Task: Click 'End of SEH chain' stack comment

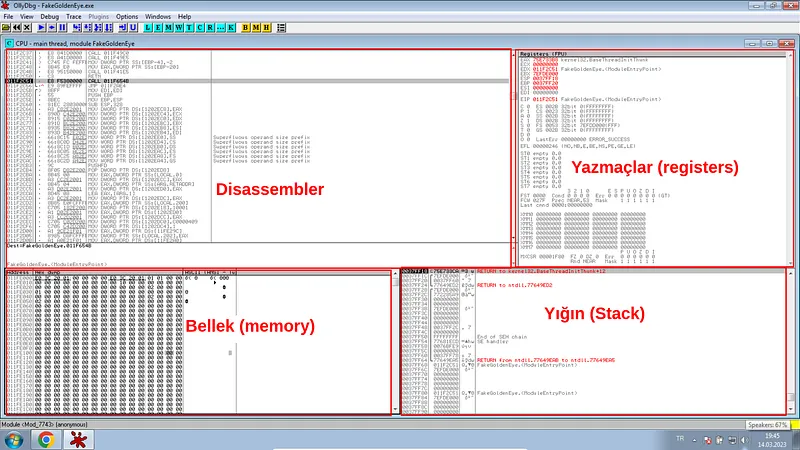Action: coord(502,337)
